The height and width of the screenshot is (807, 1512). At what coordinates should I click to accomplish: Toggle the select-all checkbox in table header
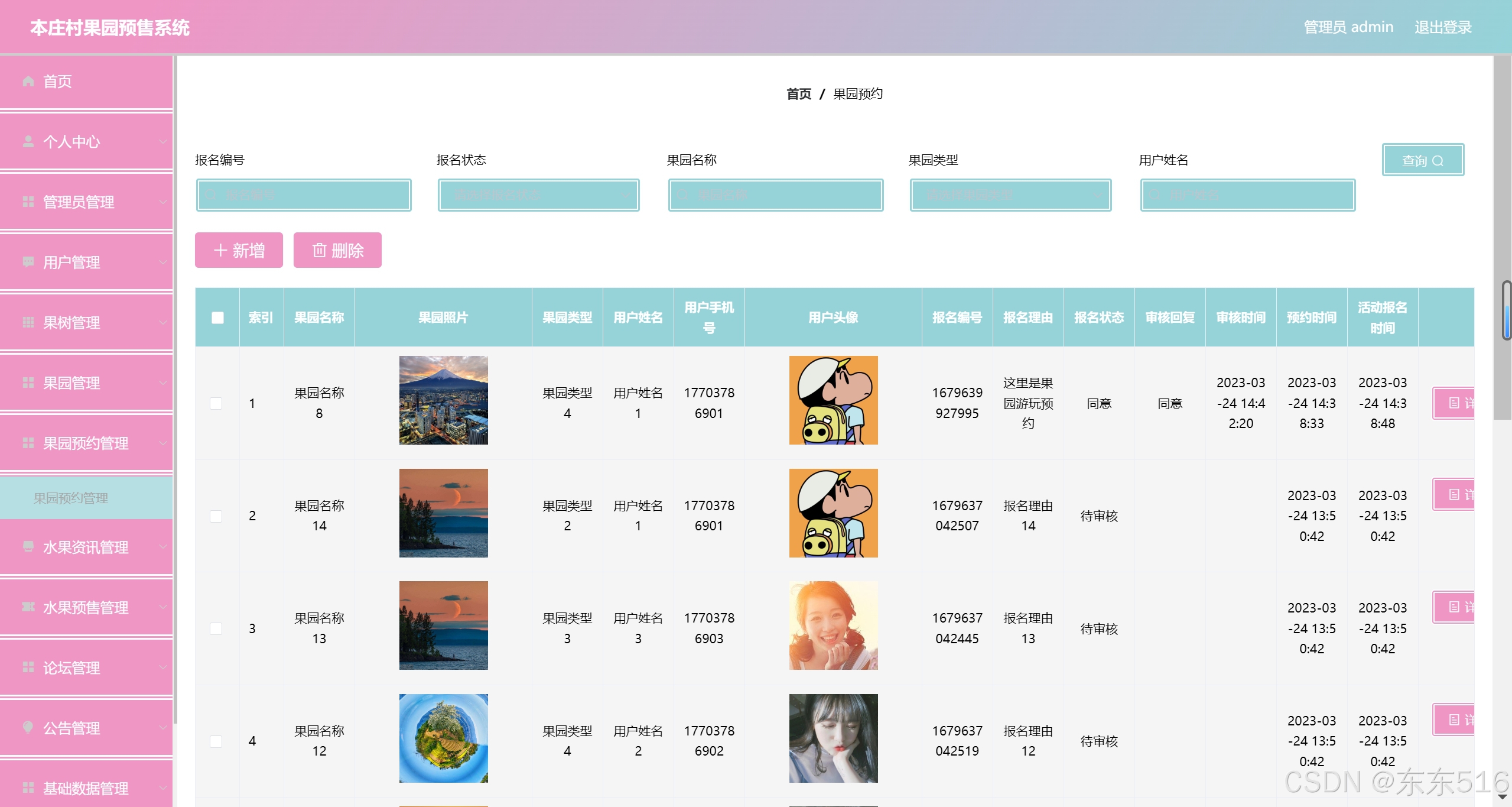[217, 317]
